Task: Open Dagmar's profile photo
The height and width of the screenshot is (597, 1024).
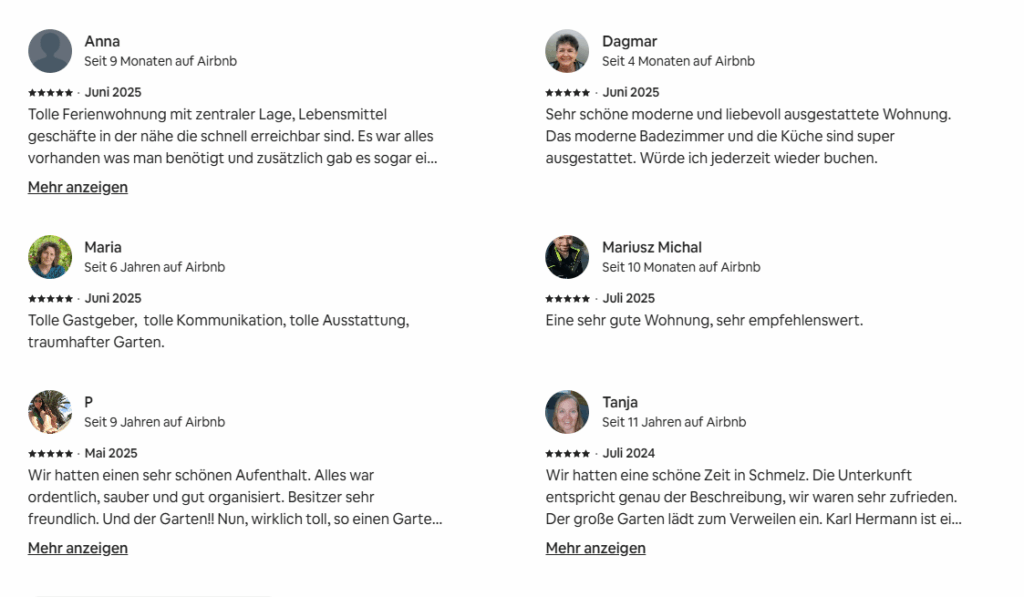Action: coord(567,51)
